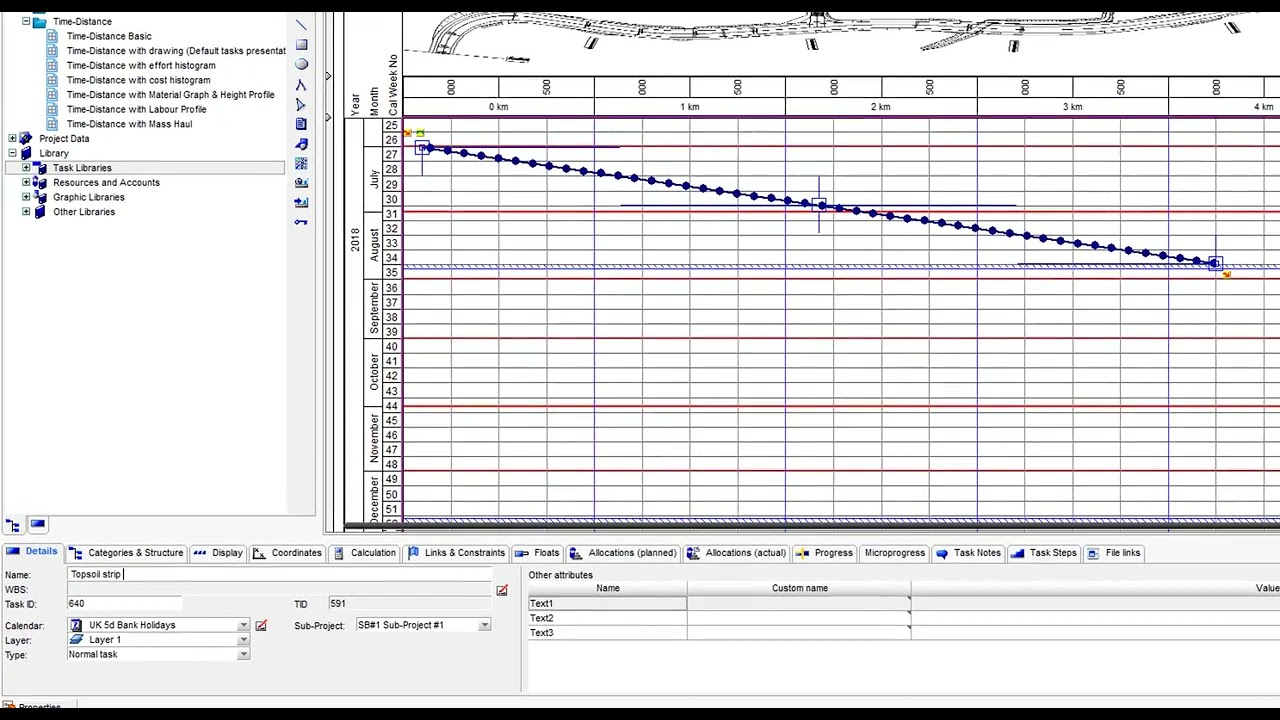Select Resources and Accounts tree item
1280x720 pixels.
pos(106,183)
